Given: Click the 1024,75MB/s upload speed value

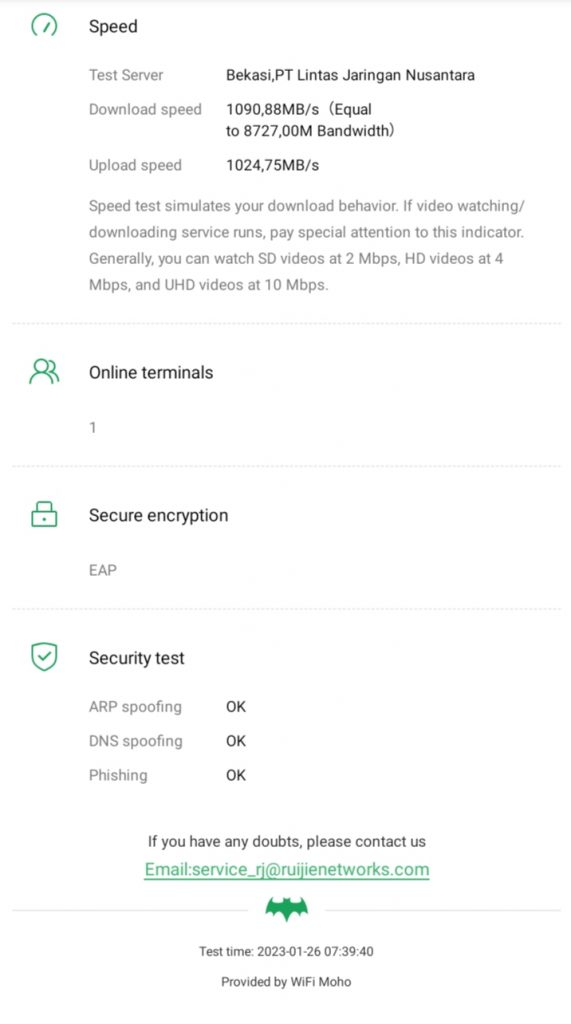Looking at the screenshot, I should pos(272,165).
